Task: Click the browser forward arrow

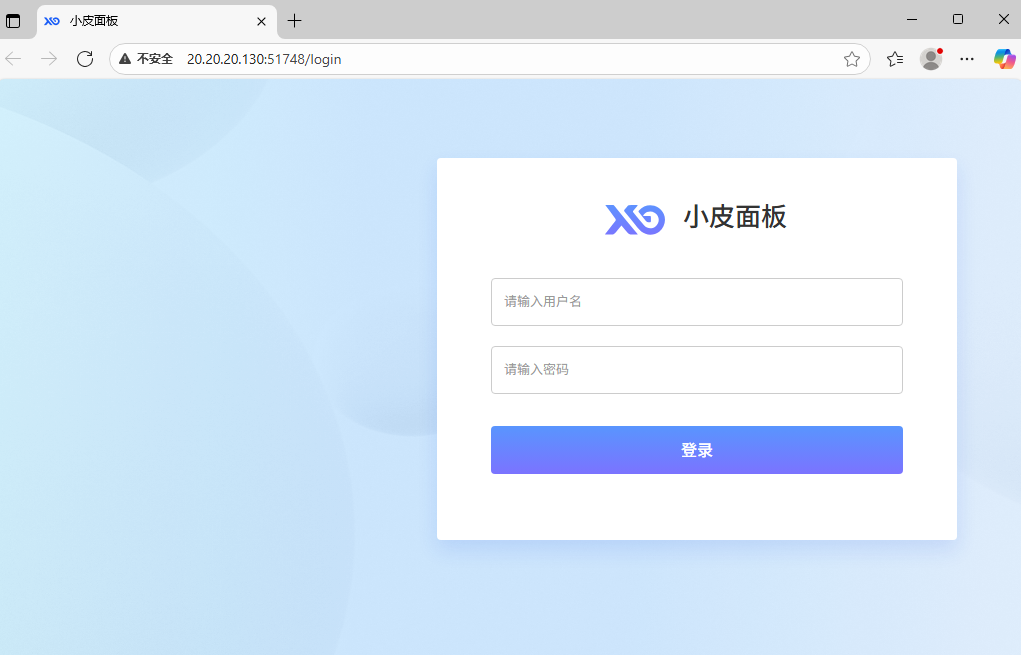Action: point(49,59)
